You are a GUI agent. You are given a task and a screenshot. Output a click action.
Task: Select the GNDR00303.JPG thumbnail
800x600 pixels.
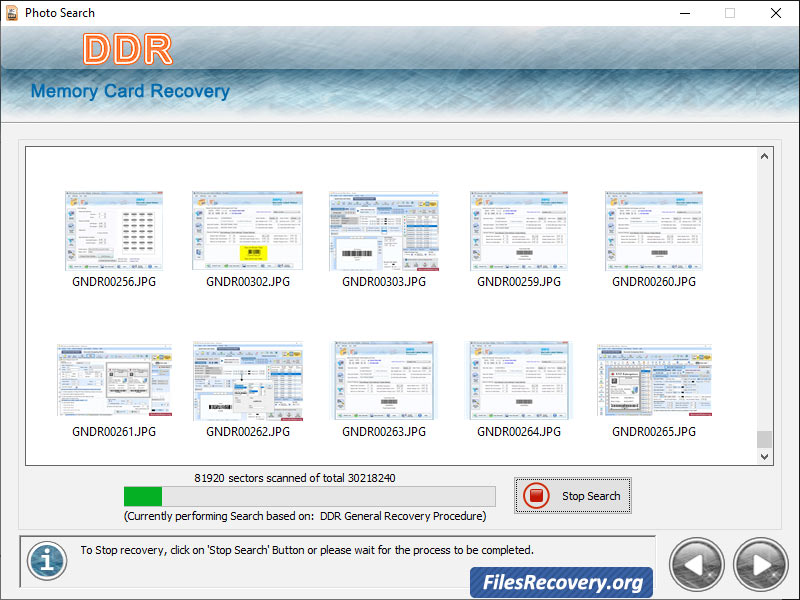coord(383,231)
